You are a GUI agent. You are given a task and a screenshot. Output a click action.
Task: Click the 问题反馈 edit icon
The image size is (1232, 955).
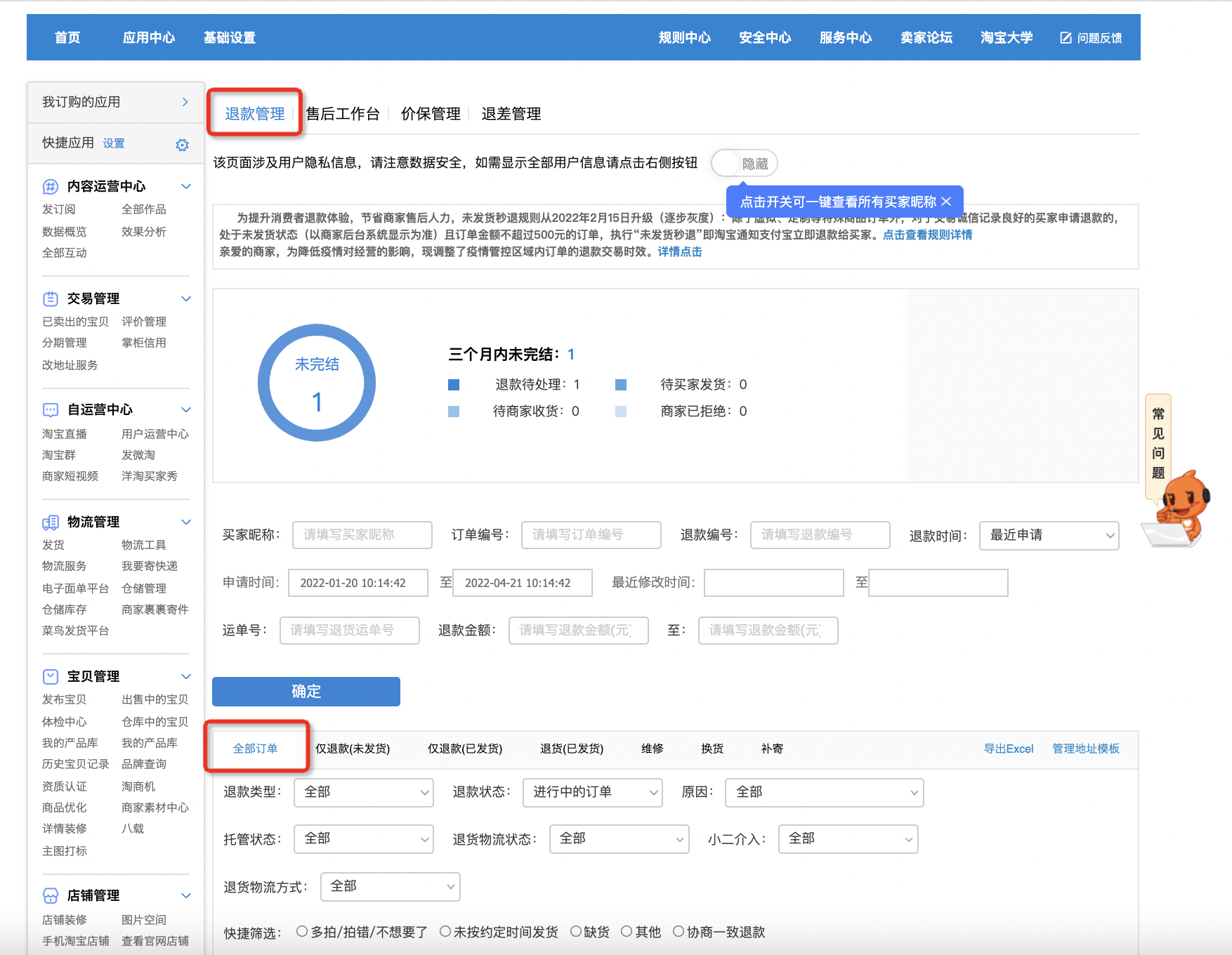1066,38
